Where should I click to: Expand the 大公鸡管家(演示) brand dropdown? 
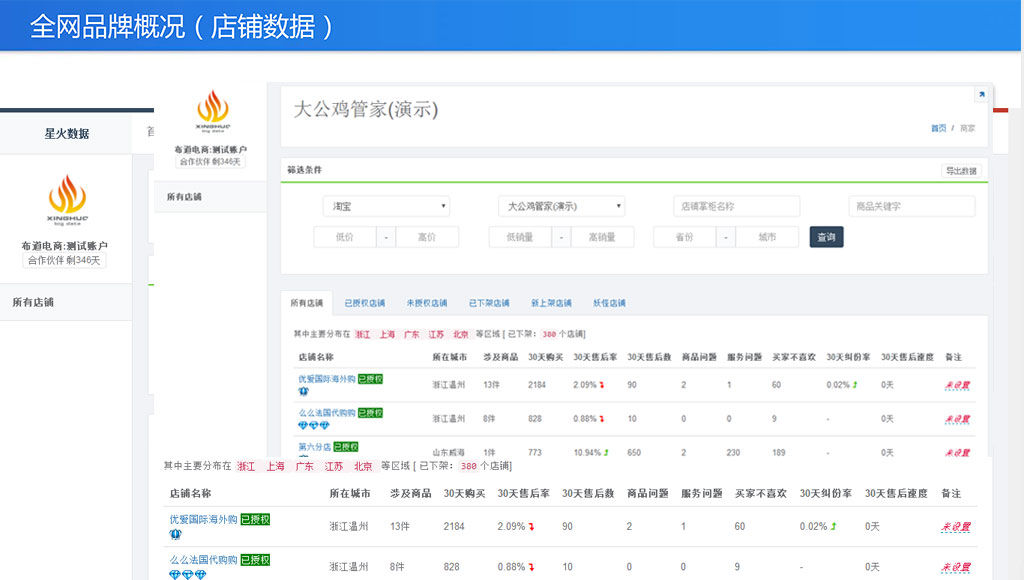(562, 206)
